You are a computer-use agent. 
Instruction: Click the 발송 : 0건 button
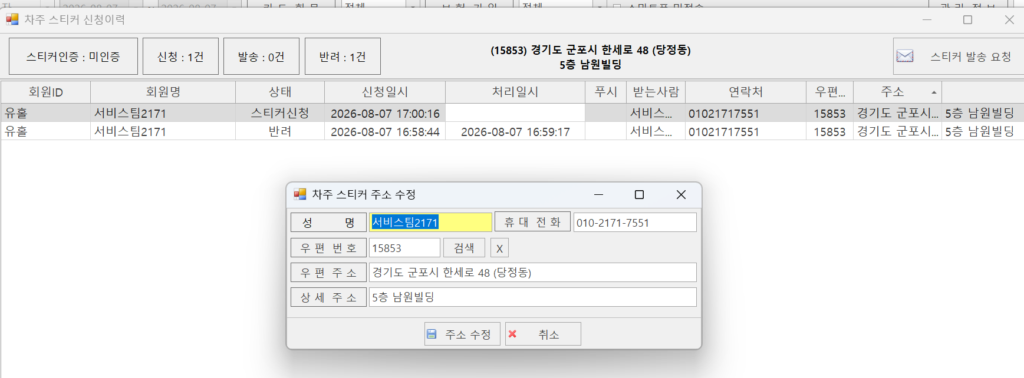pyautogui.click(x=261, y=56)
